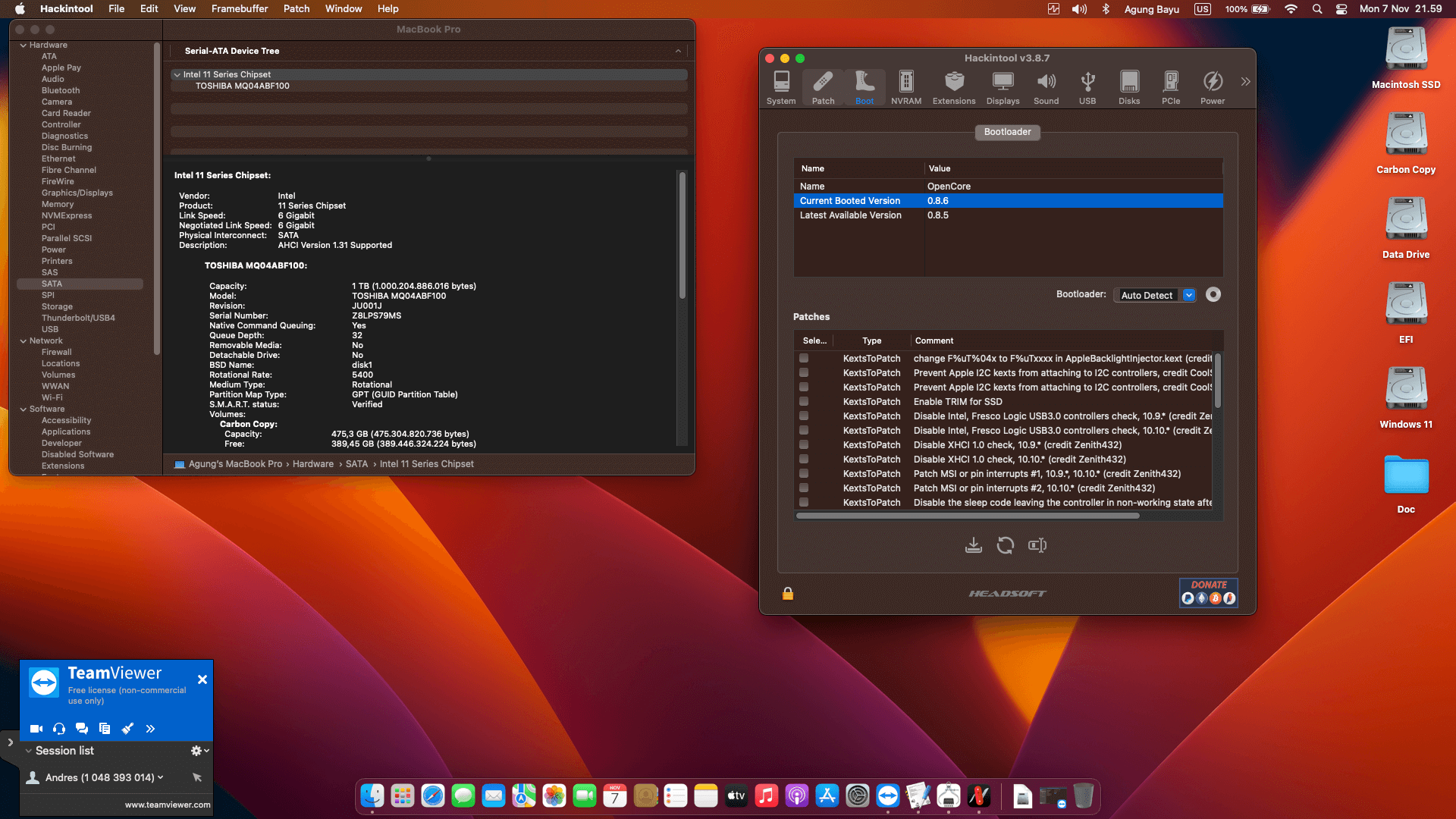Open the Displays section icon
Viewport: 1456px width, 819px height.
click(1003, 87)
